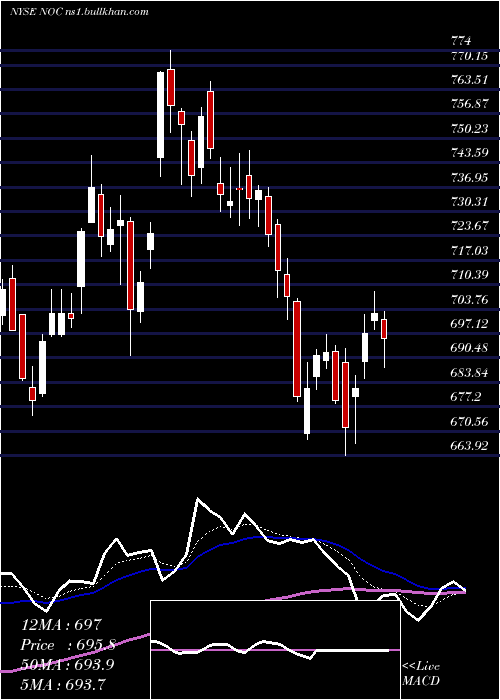The image size is (500, 700).
Task: Click the 12MA : 697 indicator text
Action: 62,624
